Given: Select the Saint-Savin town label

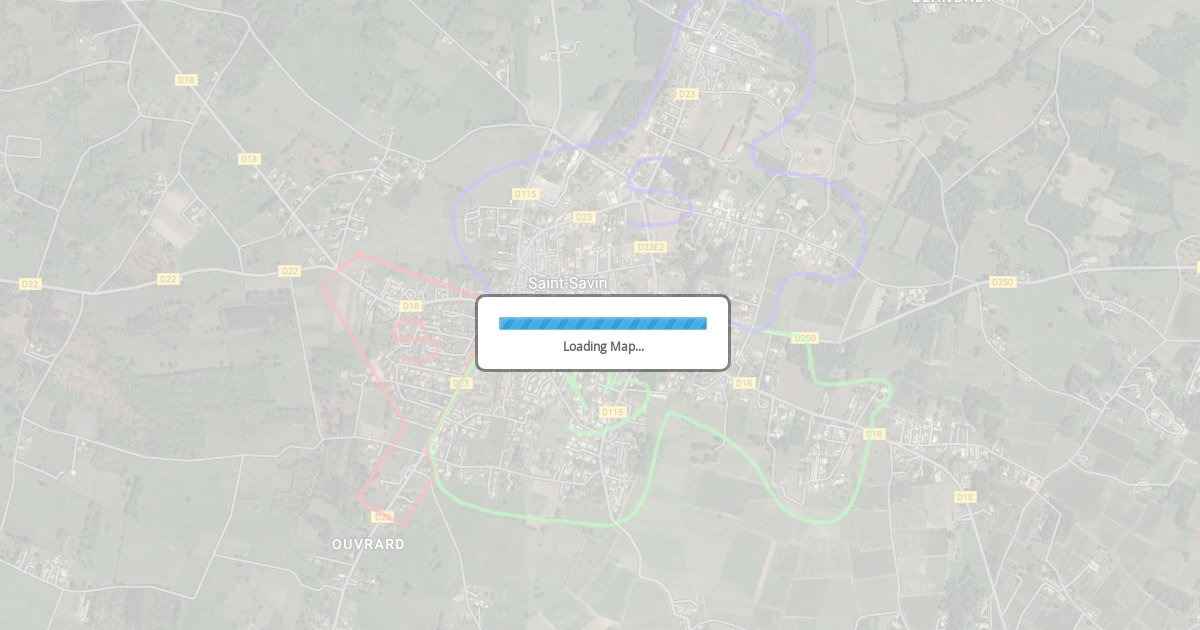Looking at the screenshot, I should coord(567,283).
